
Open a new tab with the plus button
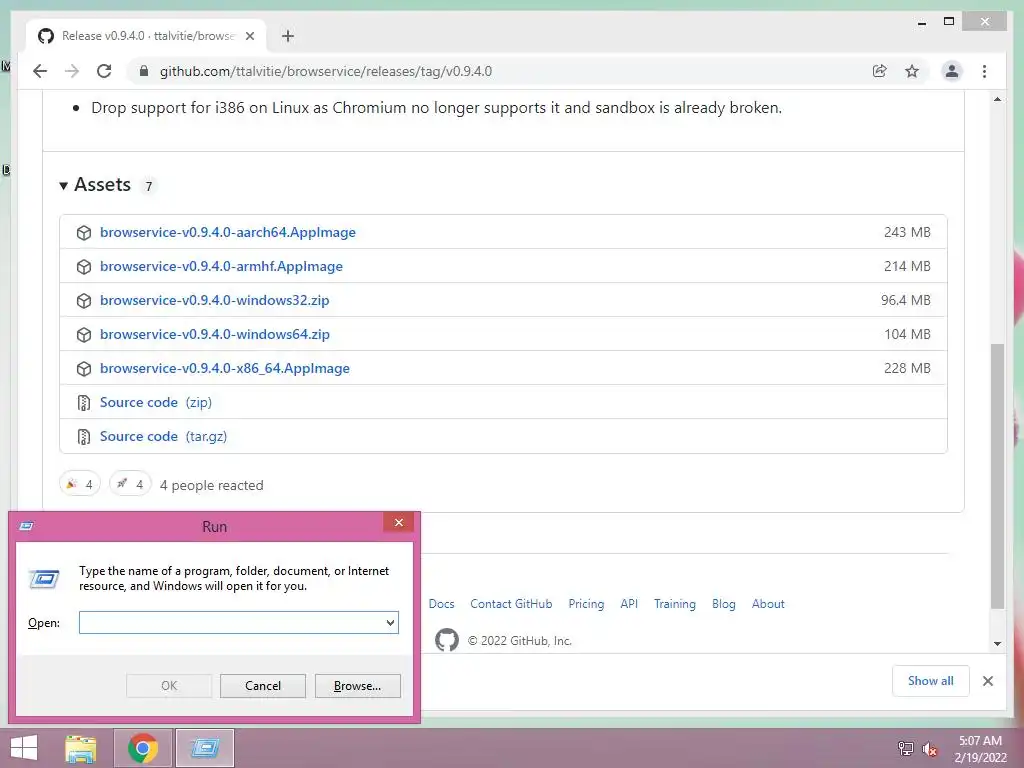[x=287, y=36]
